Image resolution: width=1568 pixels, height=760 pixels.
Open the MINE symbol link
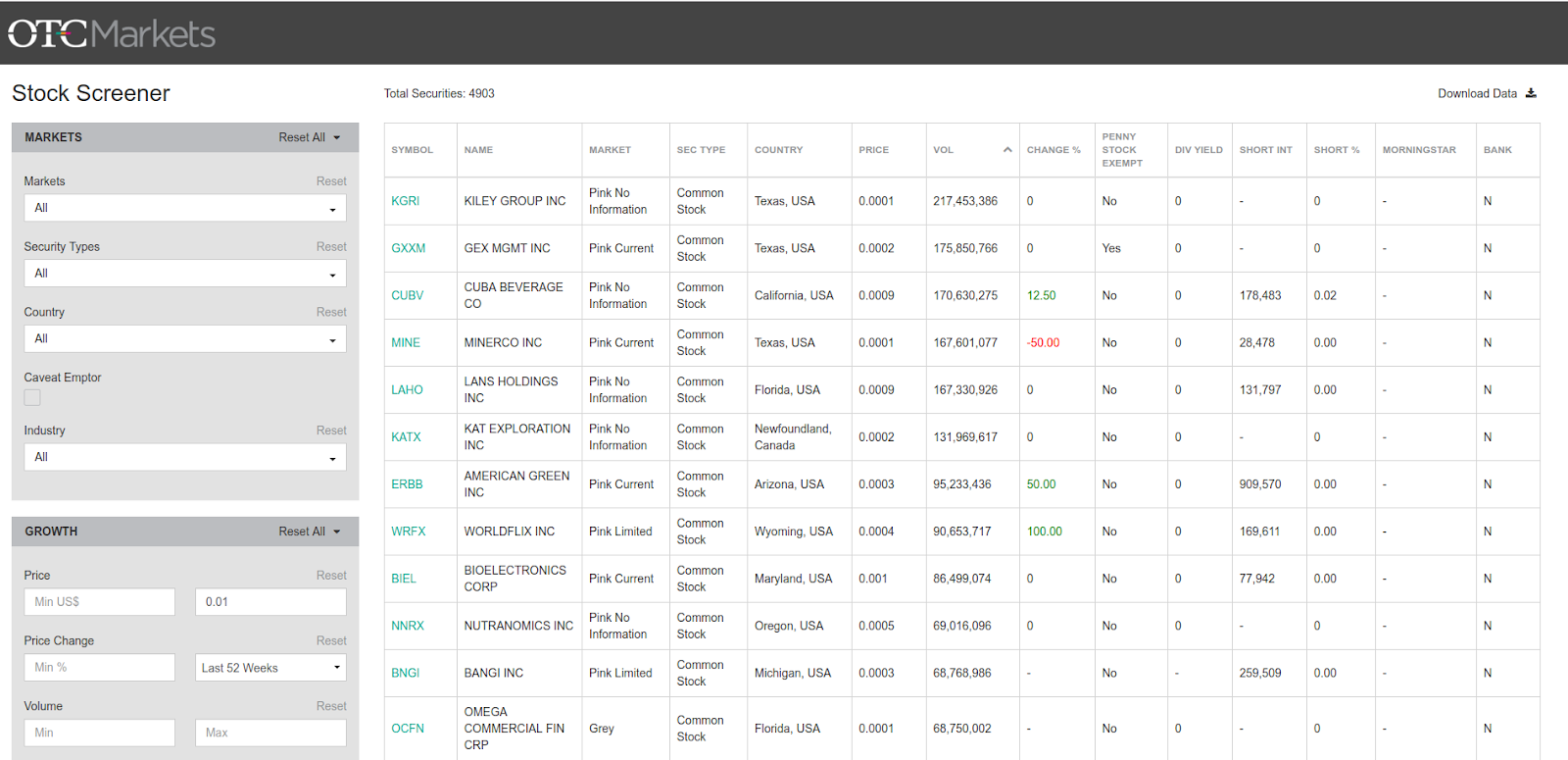tap(406, 342)
